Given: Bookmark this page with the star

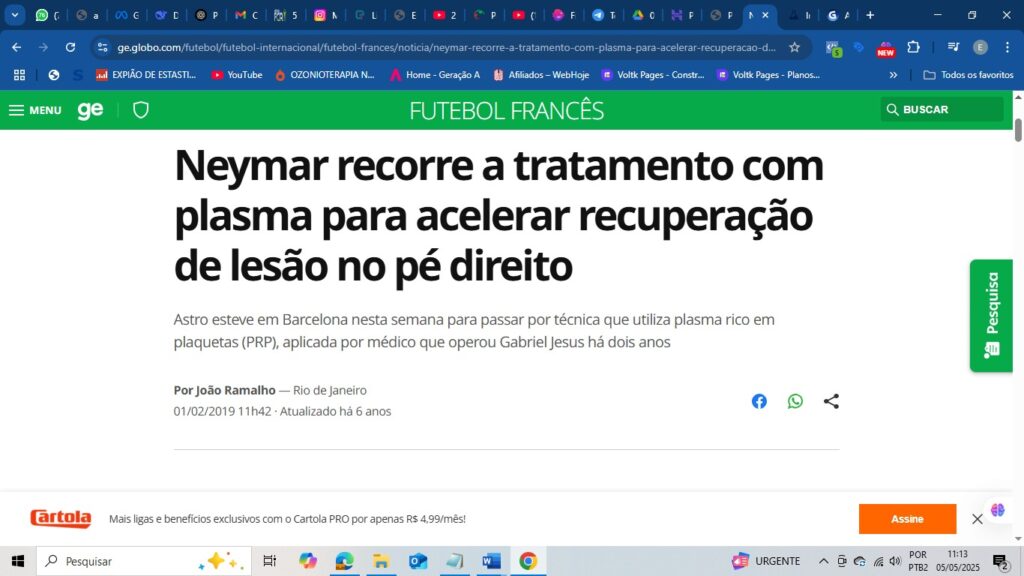Looking at the screenshot, I should (x=794, y=47).
